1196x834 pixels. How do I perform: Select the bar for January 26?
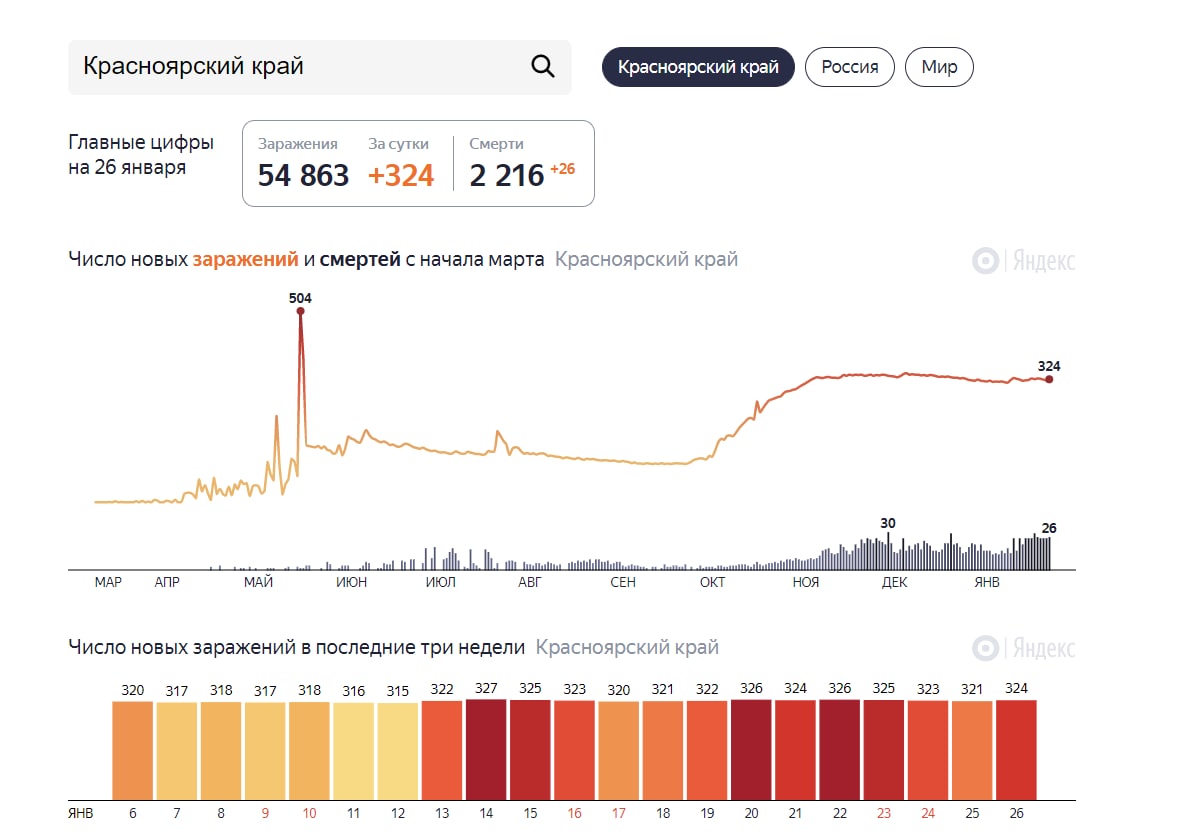pos(1016,748)
